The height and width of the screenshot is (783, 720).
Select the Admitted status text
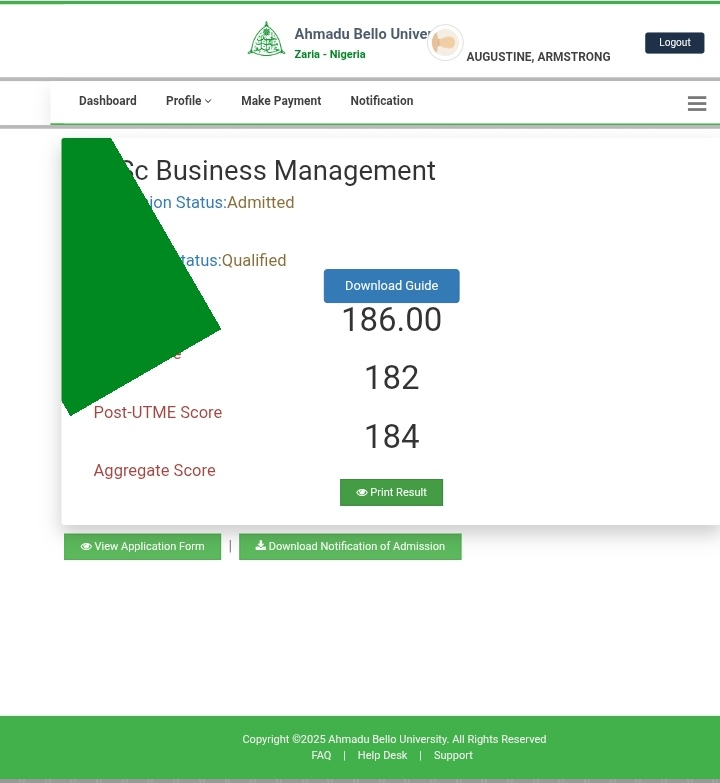coord(260,203)
